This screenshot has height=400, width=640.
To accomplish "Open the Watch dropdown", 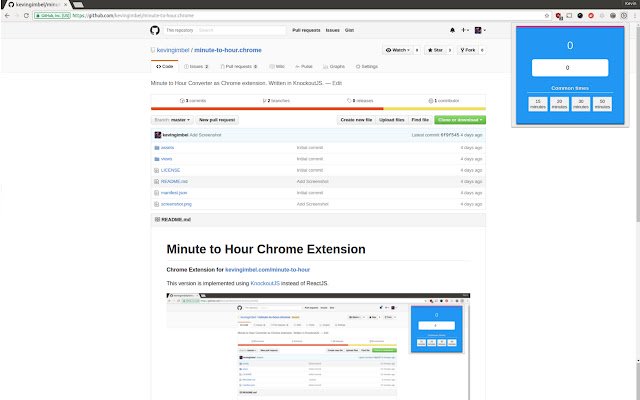I will tap(398, 50).
